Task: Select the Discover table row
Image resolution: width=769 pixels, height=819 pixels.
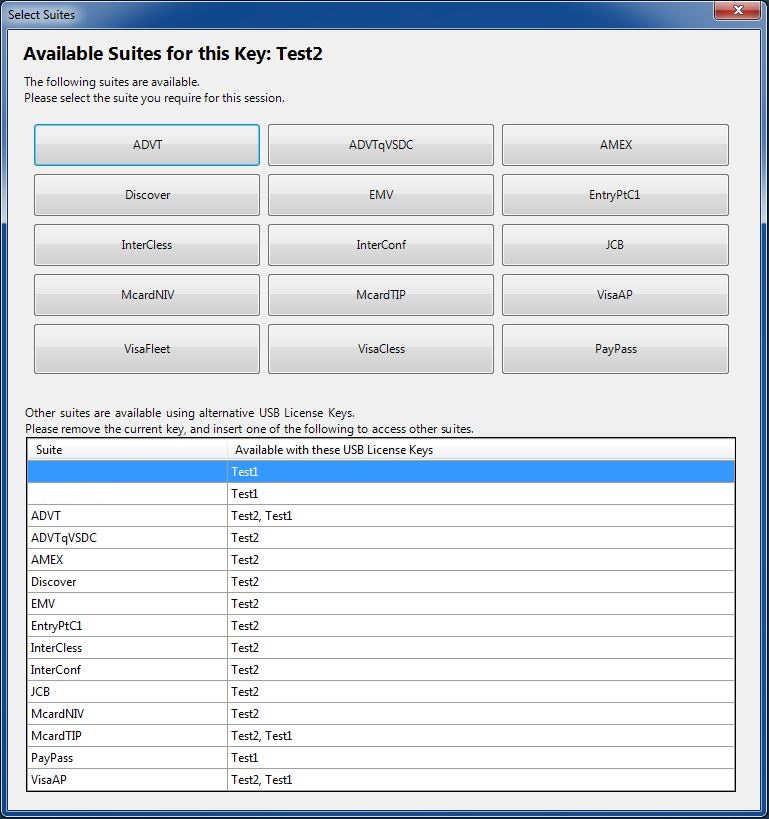Action: (x=381, y=581)
